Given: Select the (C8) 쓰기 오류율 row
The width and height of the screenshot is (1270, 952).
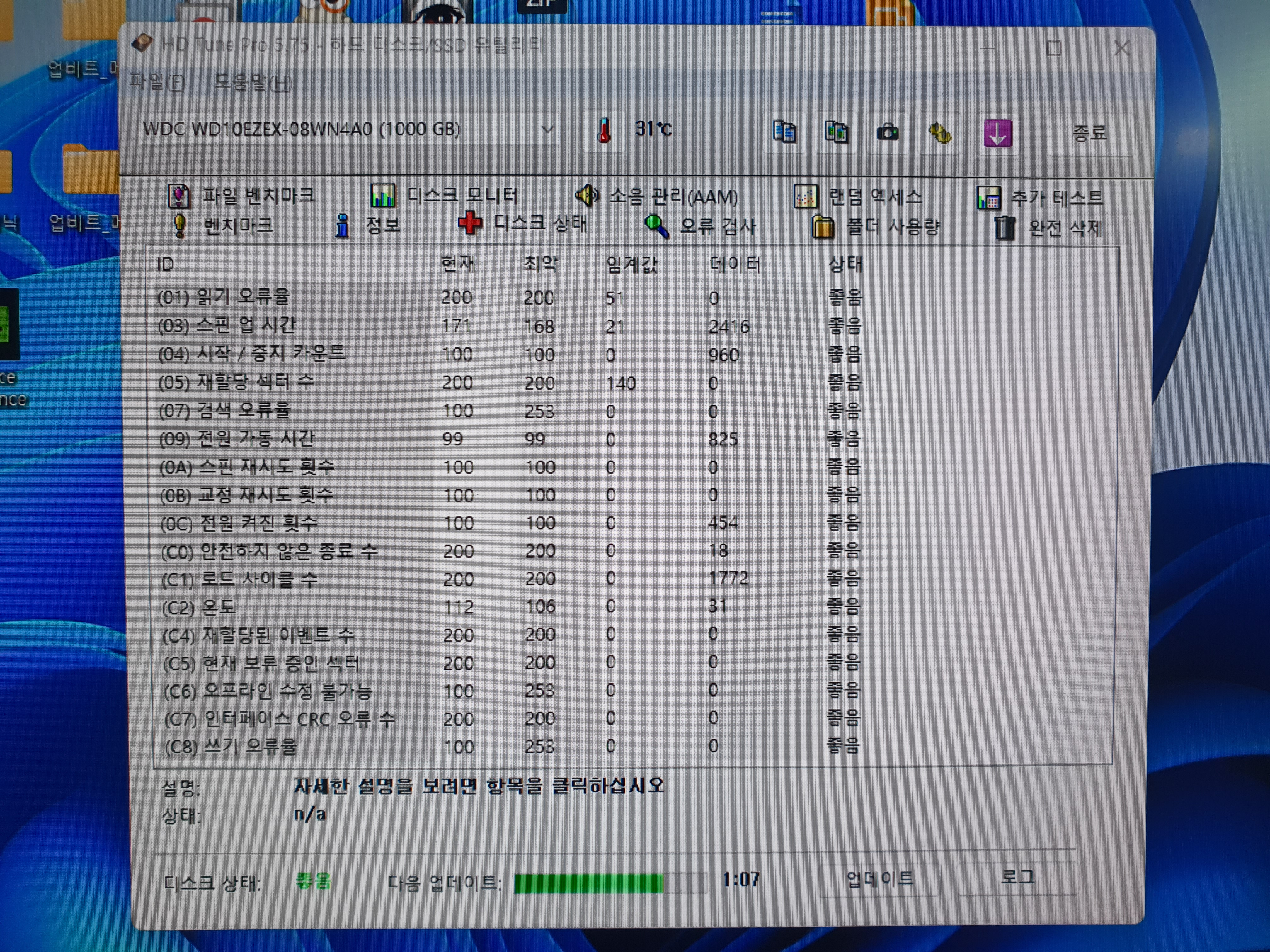Looking at the screenshot, I should click(632, 746).
